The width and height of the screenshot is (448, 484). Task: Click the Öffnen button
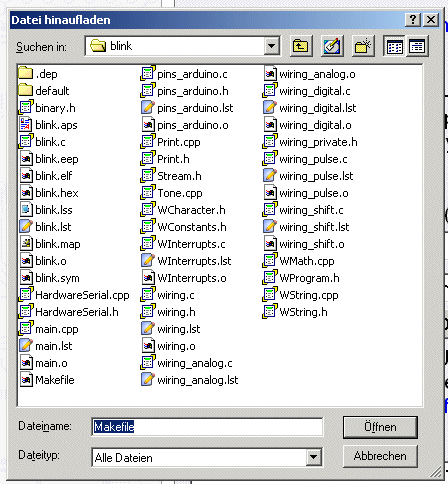[380, 427]
